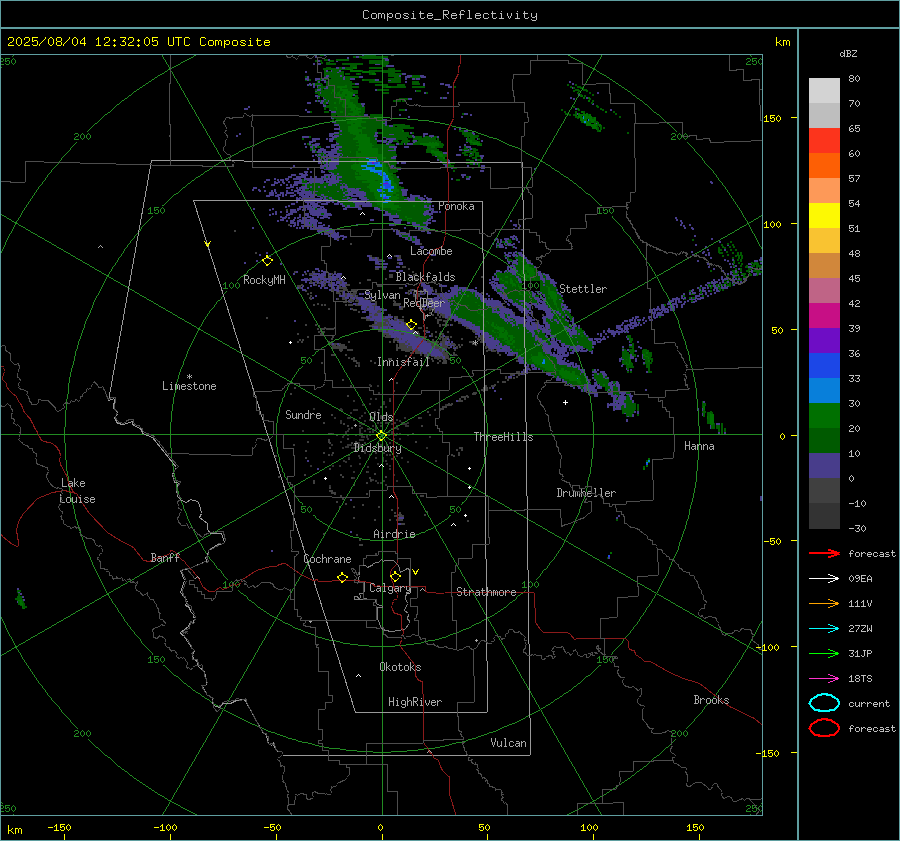This screenshot has width=900, height=841.
Task: Click the Ponoka city label
Action: (456, 206)
